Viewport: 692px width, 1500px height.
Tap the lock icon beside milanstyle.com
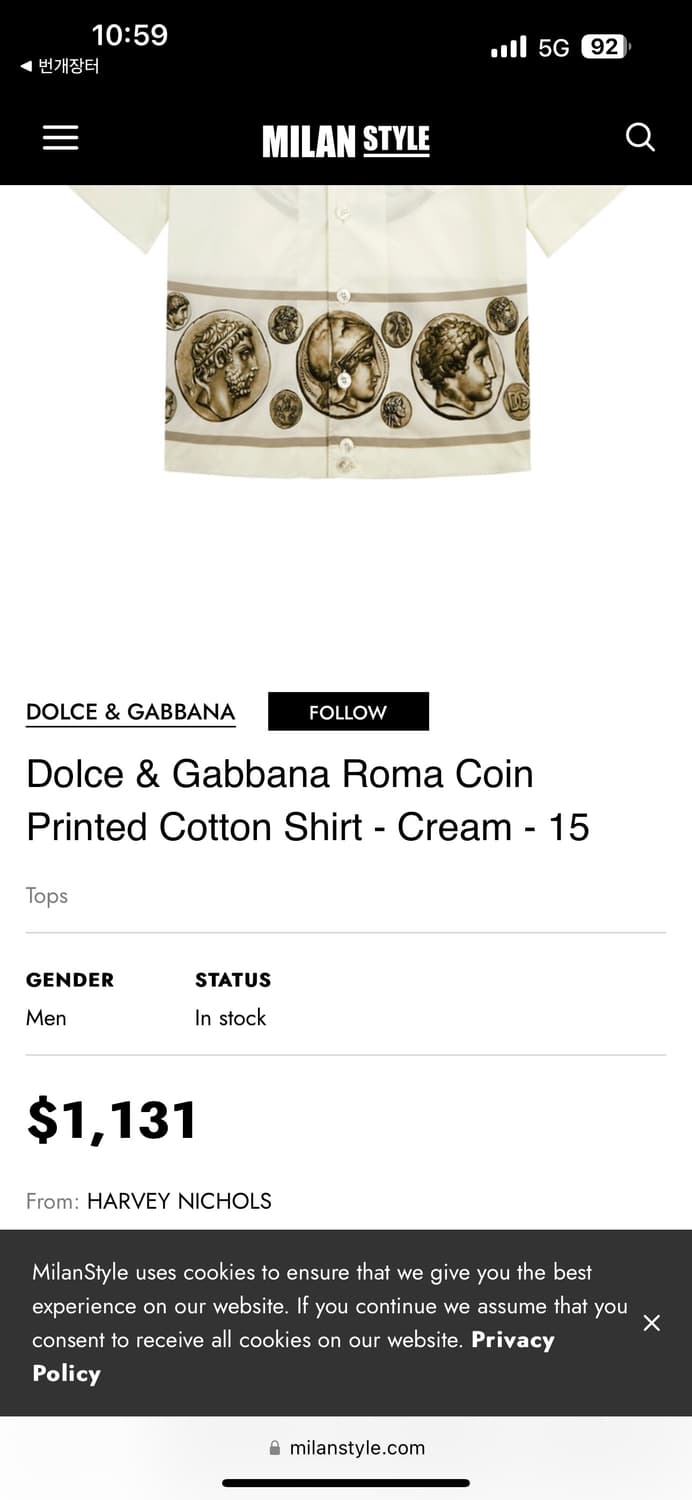coord(275,1447)
